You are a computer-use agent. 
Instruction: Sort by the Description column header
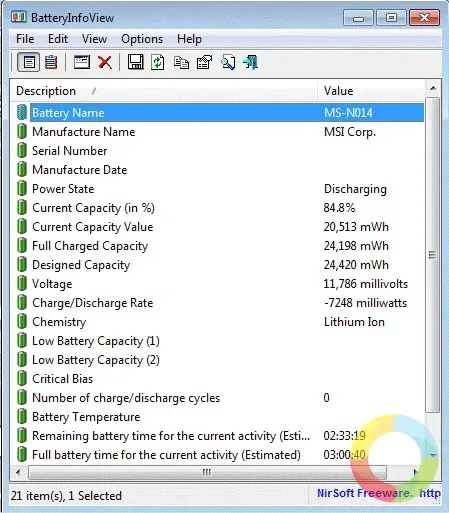click(164, 91)
